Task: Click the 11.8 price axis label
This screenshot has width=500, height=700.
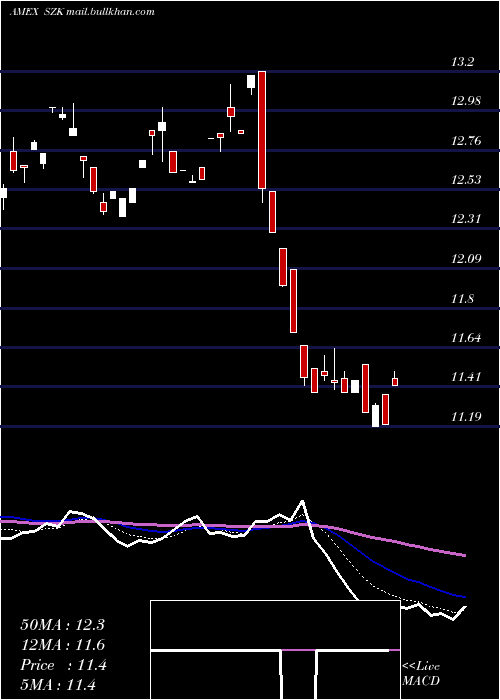Action: click(462, 299)
